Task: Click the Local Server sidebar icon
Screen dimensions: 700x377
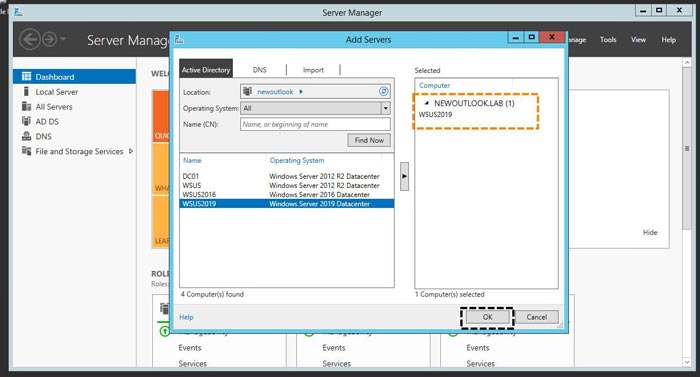Action: tap(26, 92)
